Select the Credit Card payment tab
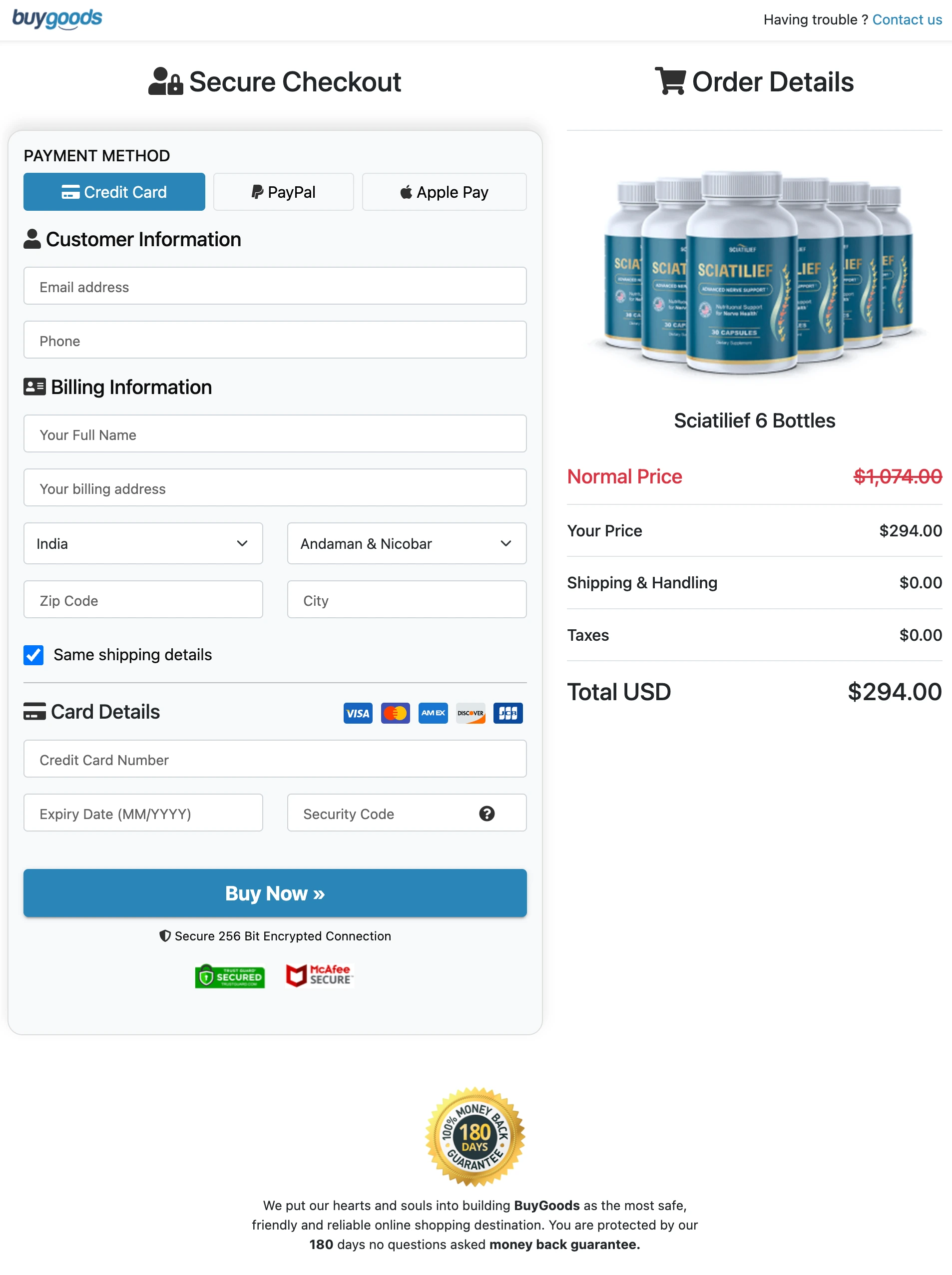952x1275 pixels. (114, 192)
